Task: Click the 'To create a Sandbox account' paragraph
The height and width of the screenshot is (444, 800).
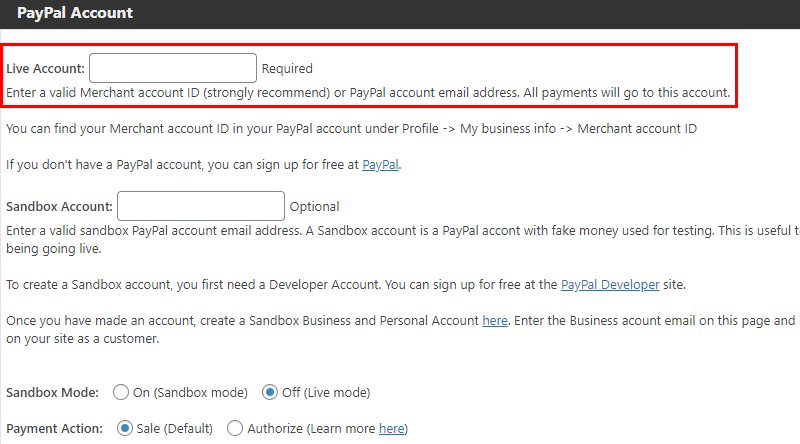Action: (x=346, y=285)
